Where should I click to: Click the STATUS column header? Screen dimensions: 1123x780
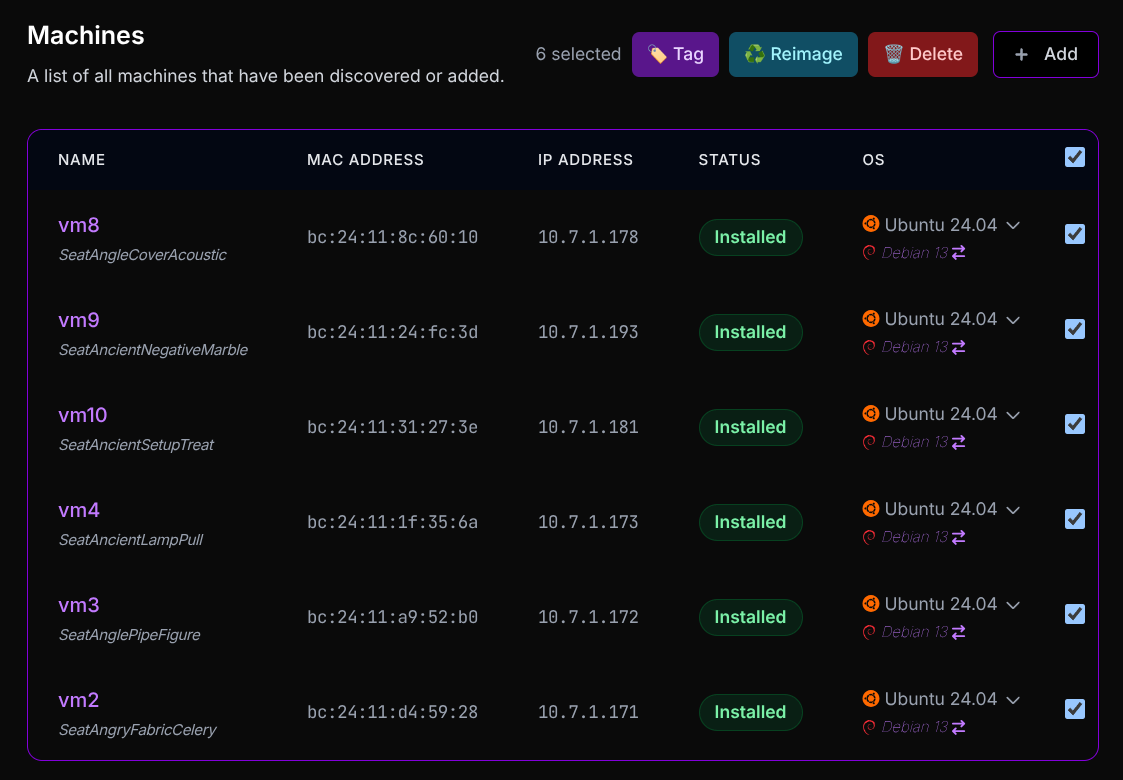pyautogui.click(x=729, y=159)
